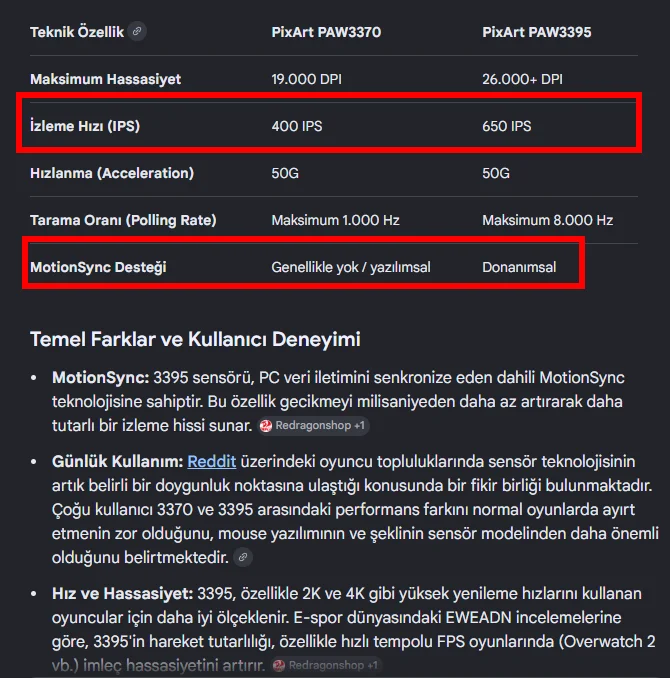This screenshot has width=670, height=678.
Task: Select the 400 IPS value
Action: click(297, 126)
